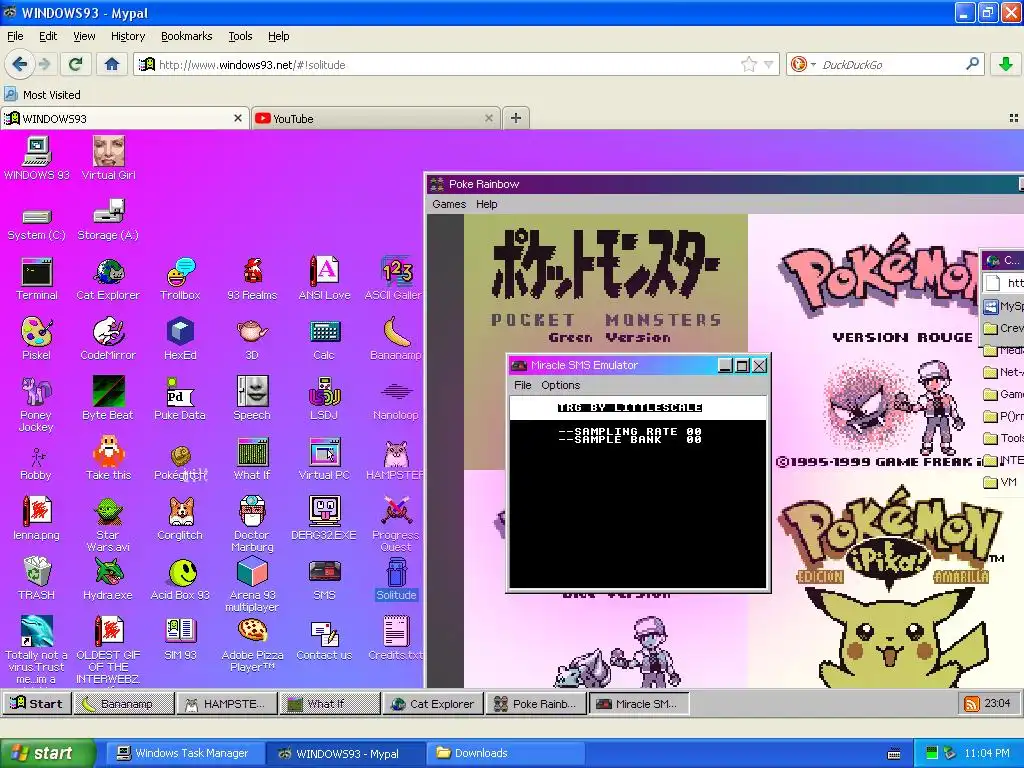Launch Cat Explorer desktop icon
This screenshot has height=768, width=1024.
(108, 280)
